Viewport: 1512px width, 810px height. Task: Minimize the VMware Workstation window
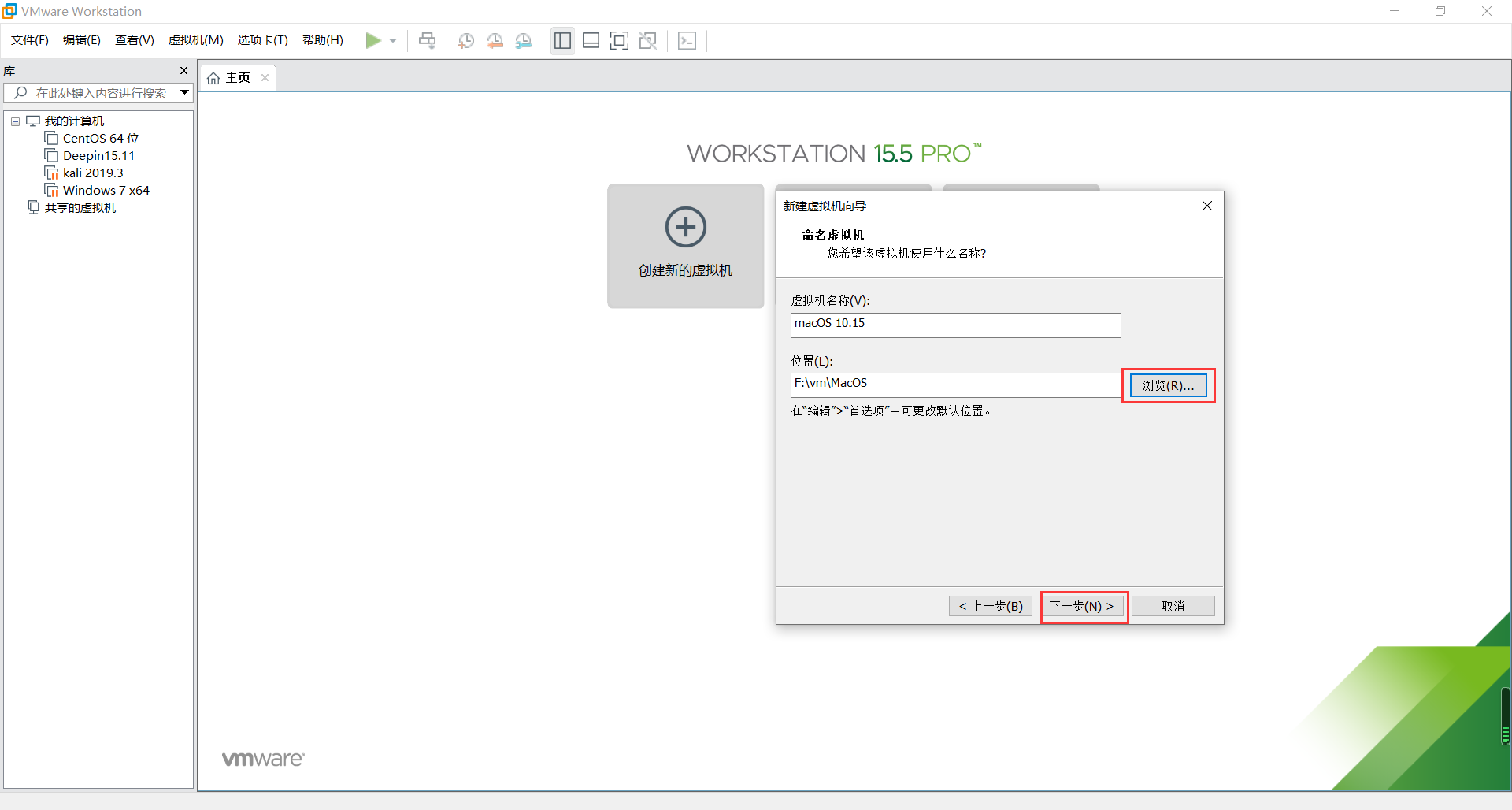point(1395,11)
